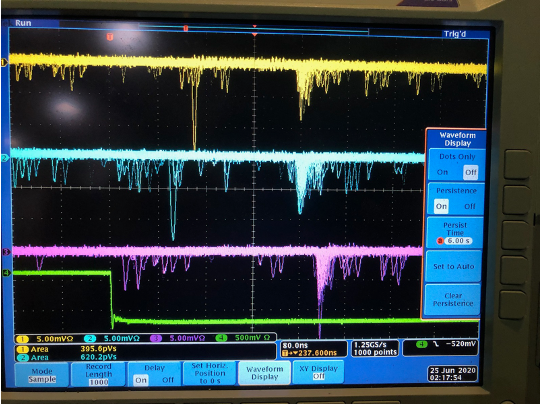Choose Set Horiz. Position to 0 s

click(210, 373)
